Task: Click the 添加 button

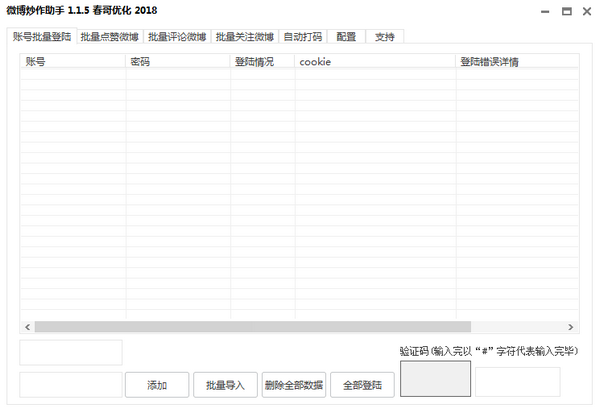Action: [x=157, y=385]
